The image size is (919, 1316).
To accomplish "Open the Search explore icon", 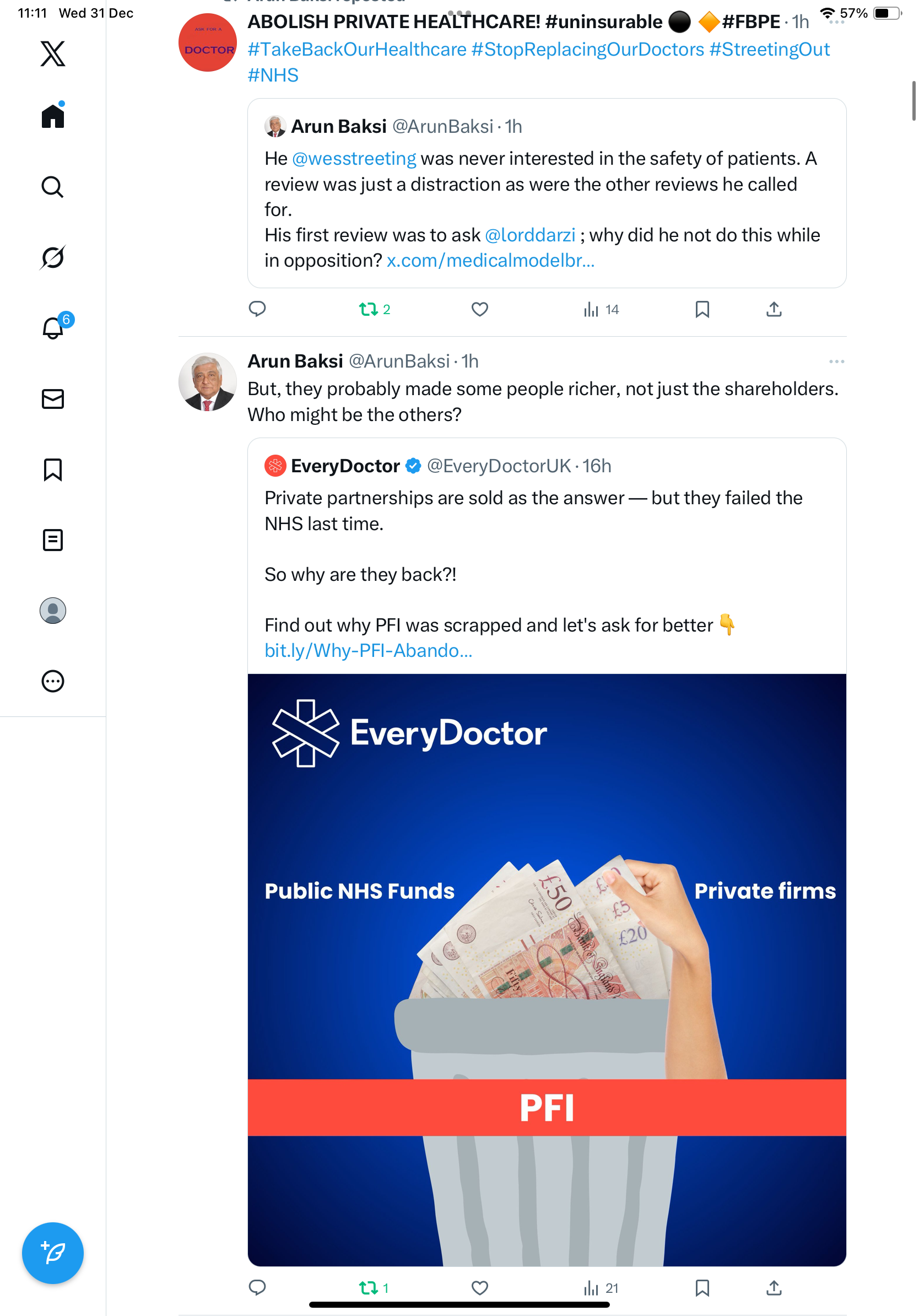I will pyautogui.click(x=53, y=187).
